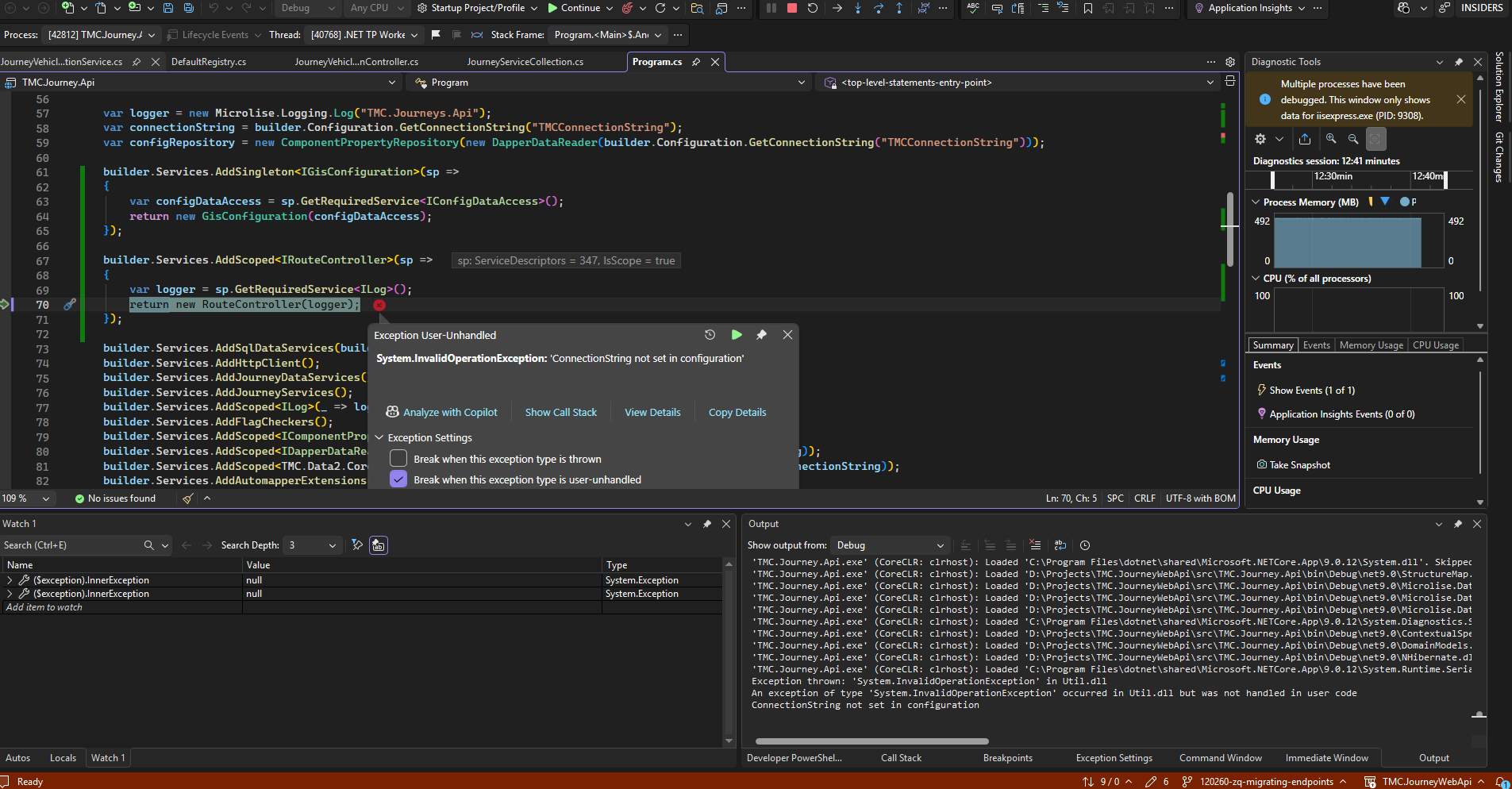The height and width of the screenshot is (789, 1512).
Task: Click Show Events (1 of 1)
Action: pyautogui.click(x=1306, y=391)
